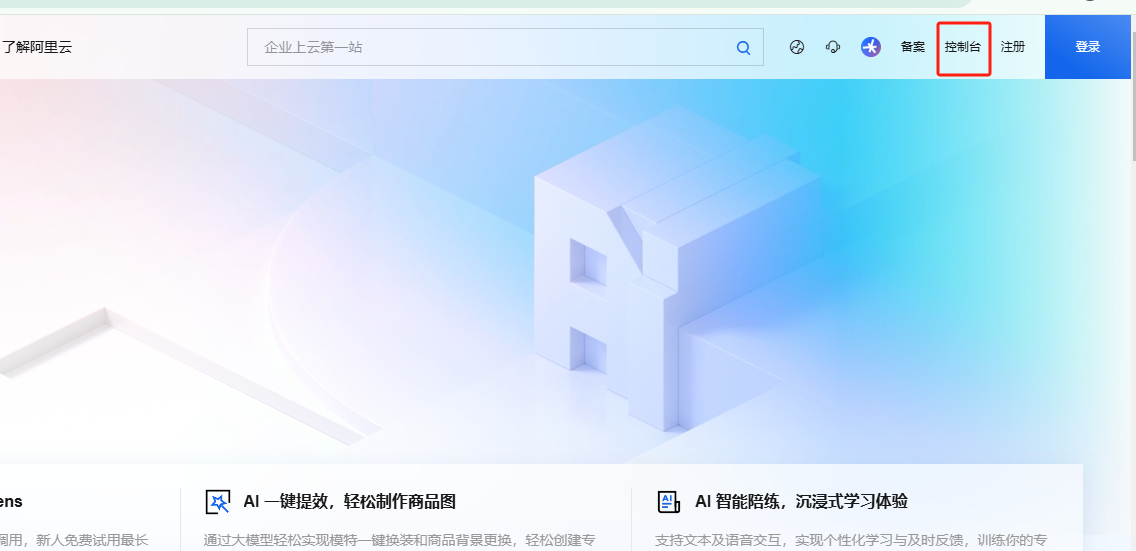Click the description starting 通过大模型轻松实现模特
This screenshot has width=1136, height=551.
[x=400, y=540]
